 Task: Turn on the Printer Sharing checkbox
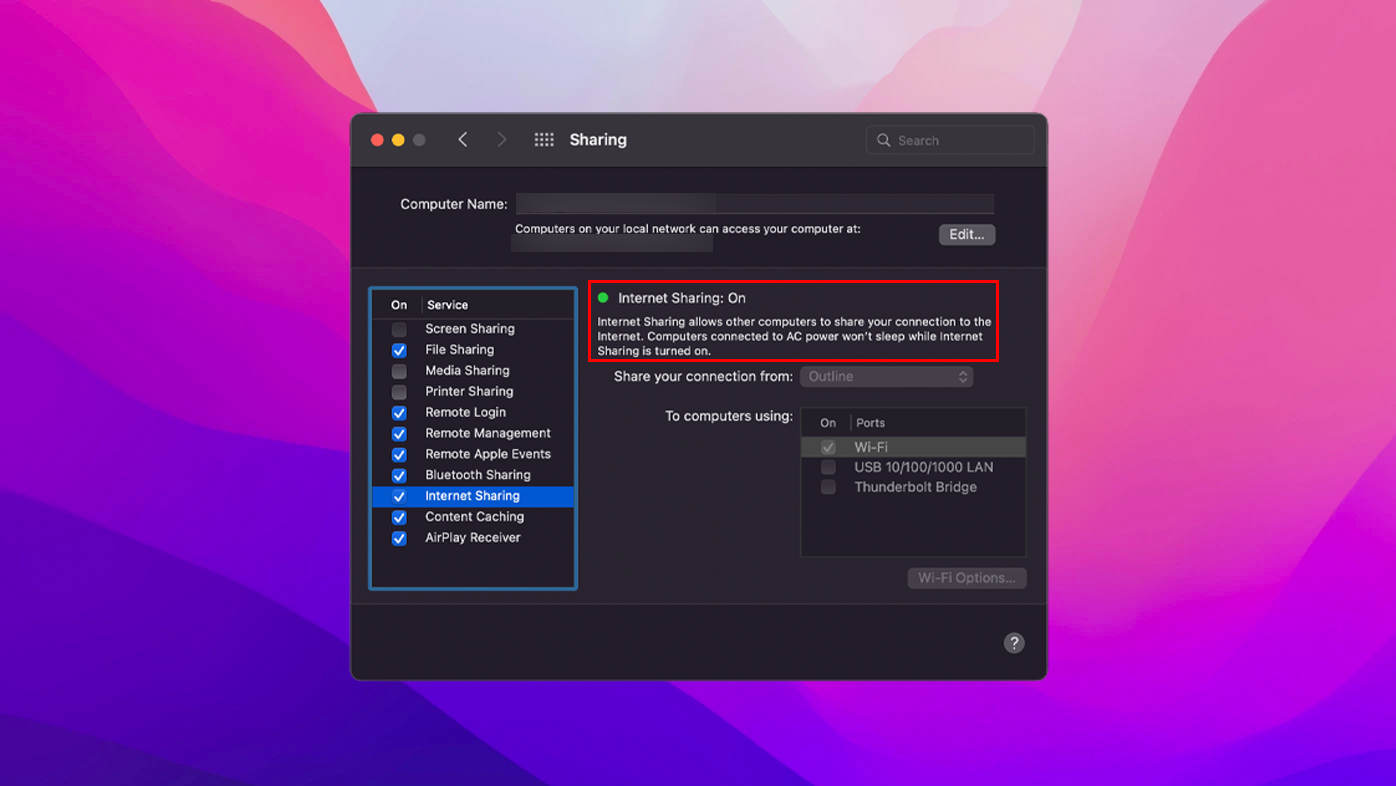pyautogui.click(x=399, y=392)
